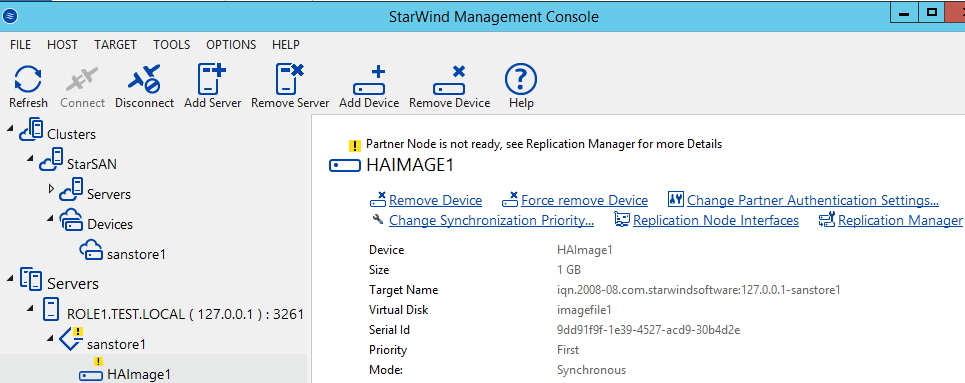
Task: Click the Disconnect toolbar icon
Action: coord(144,79)
